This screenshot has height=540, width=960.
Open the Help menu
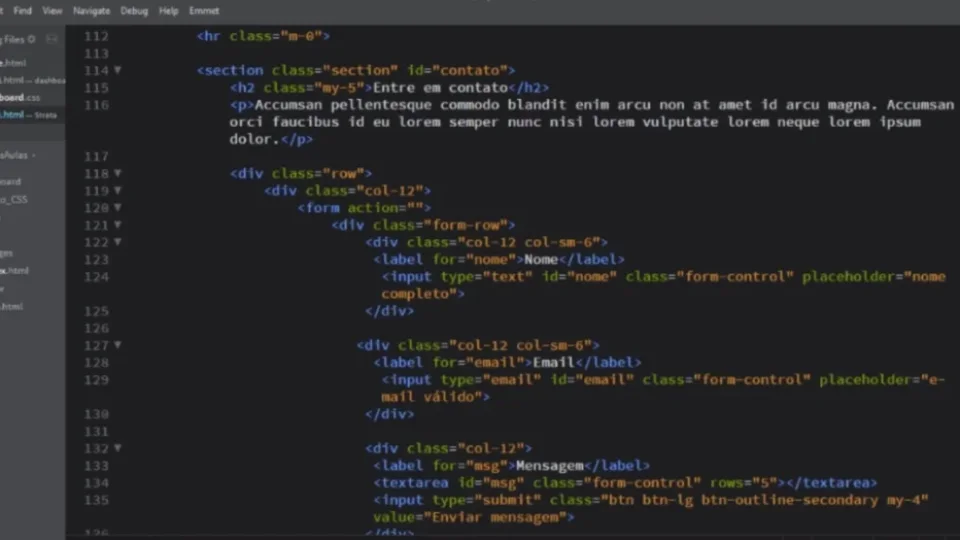pyautogui.click(x=168, y=11)
